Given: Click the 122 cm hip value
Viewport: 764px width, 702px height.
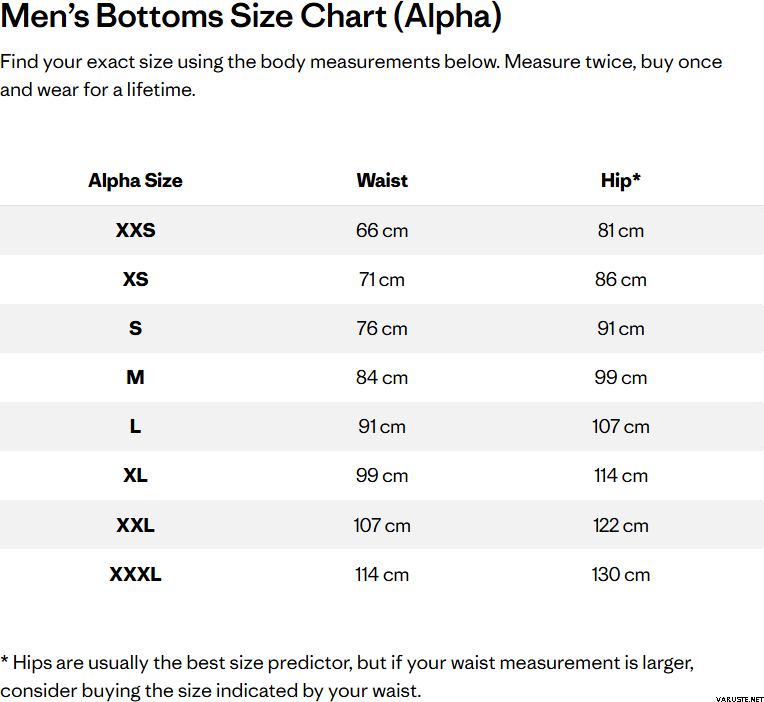Looking at the screenshot, I should [621, 525].
